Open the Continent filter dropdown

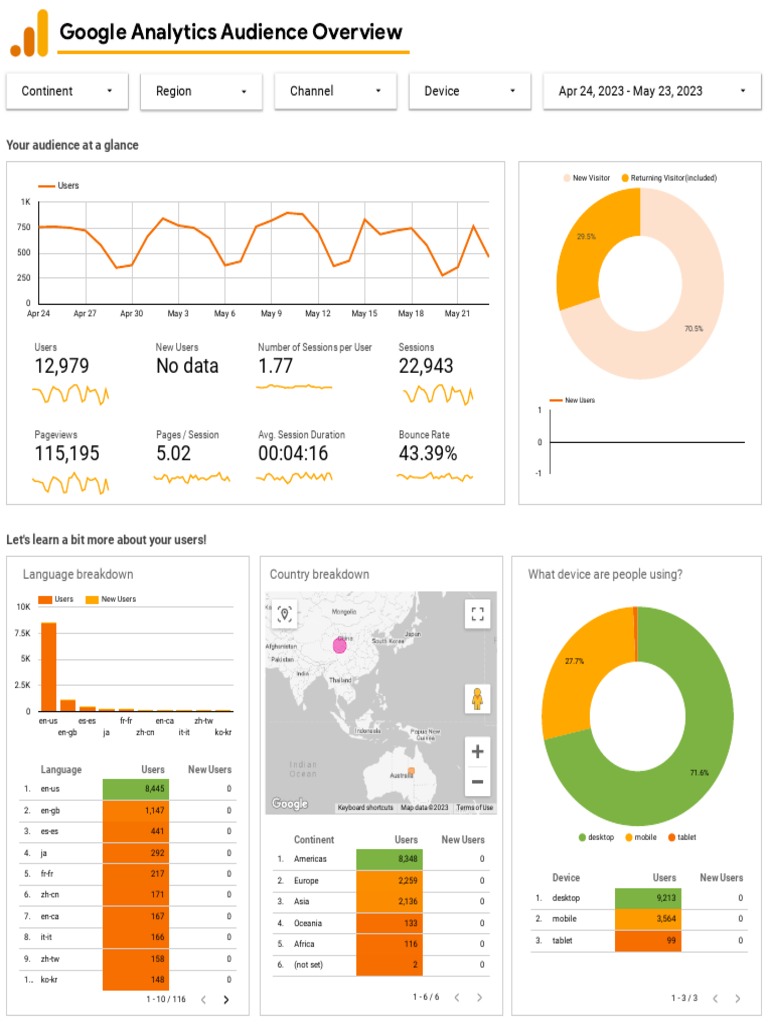[x=67, y=91]
